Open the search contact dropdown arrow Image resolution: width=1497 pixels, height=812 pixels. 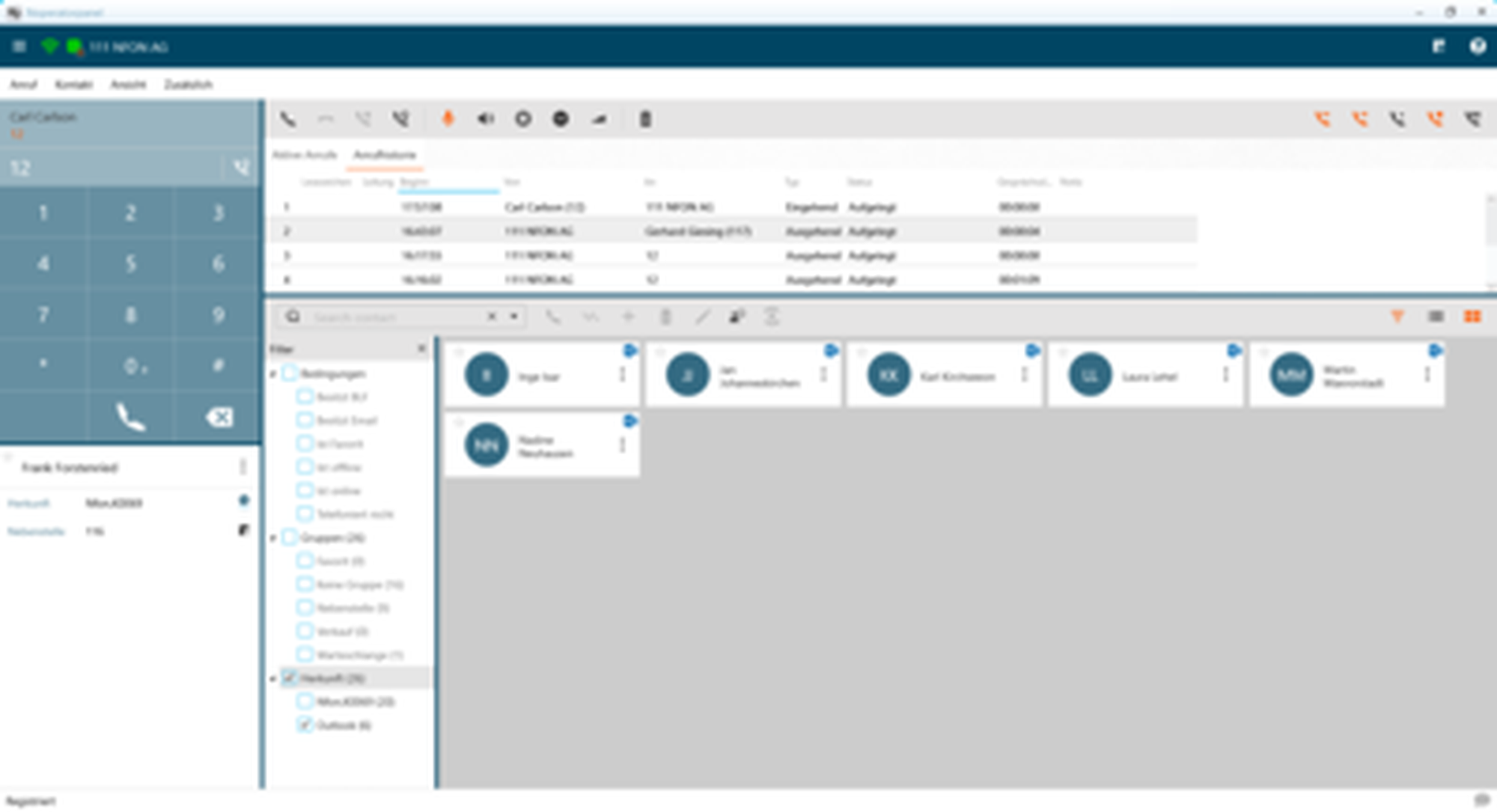(x=514, y=317)
